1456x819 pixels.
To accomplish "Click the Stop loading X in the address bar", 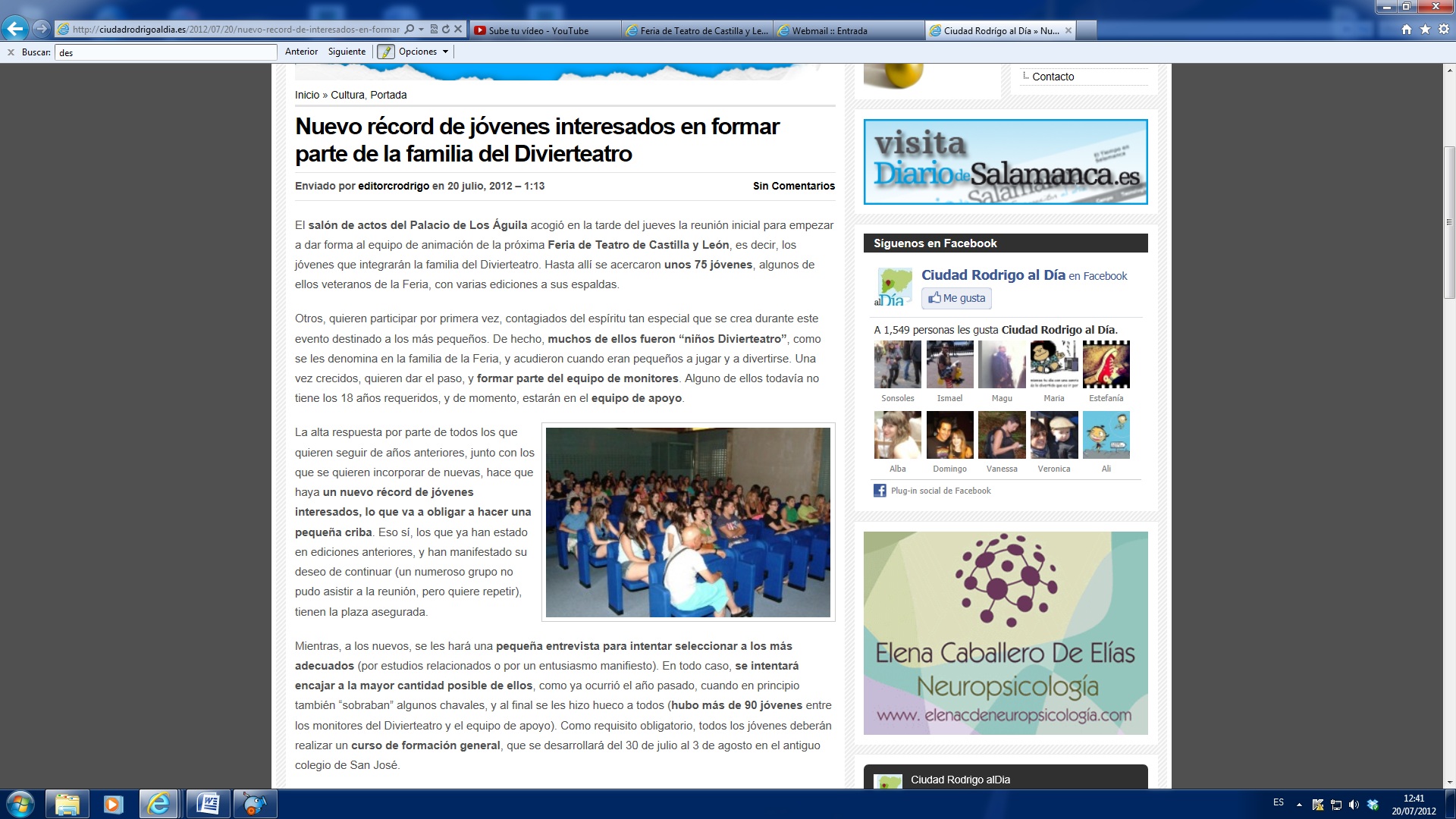I will 458,30.
